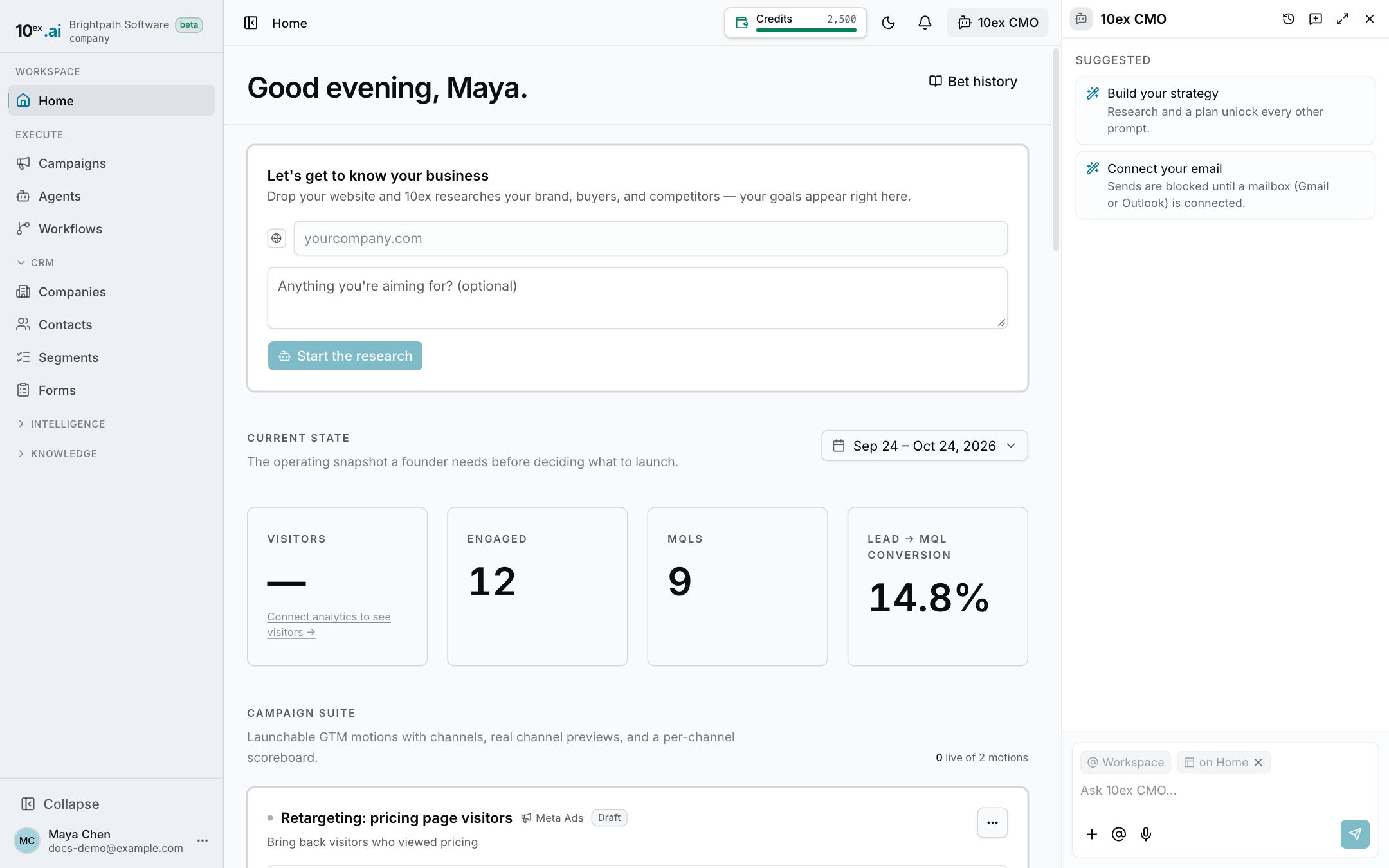Send message with paper plane button
This screenshot has width=1389, height=868.
pos(1355,835)
